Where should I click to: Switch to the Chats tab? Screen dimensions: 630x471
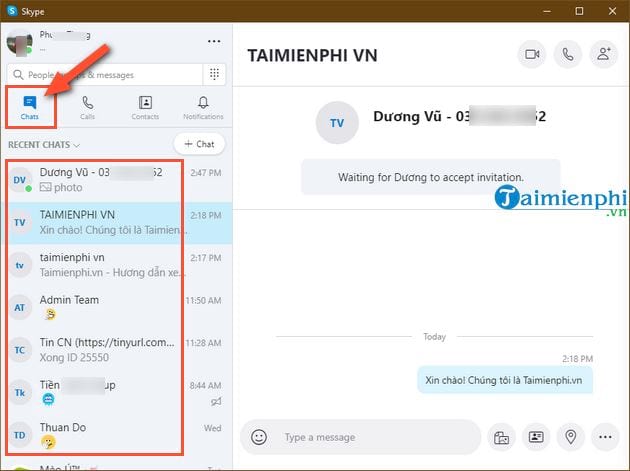(x=30, y=107)
